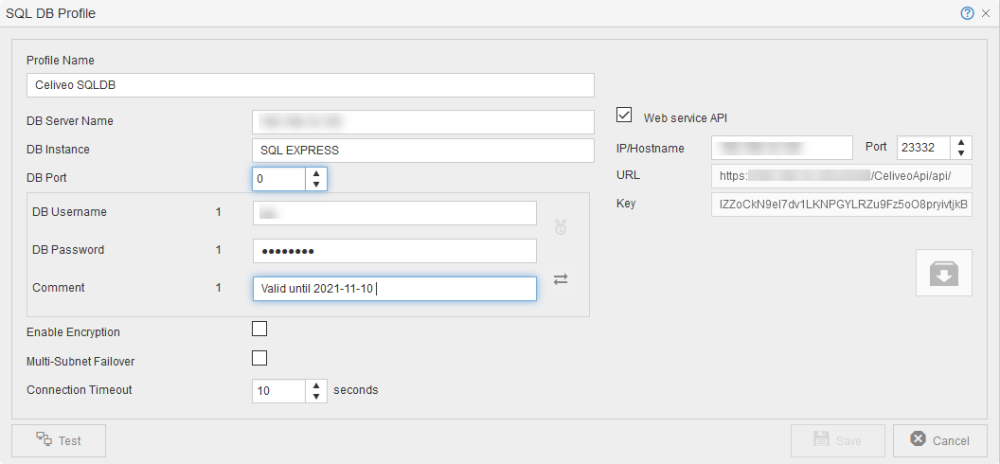Click the disabled Save button
This screenshot has width=1000, height=464.
click(837, 440)
